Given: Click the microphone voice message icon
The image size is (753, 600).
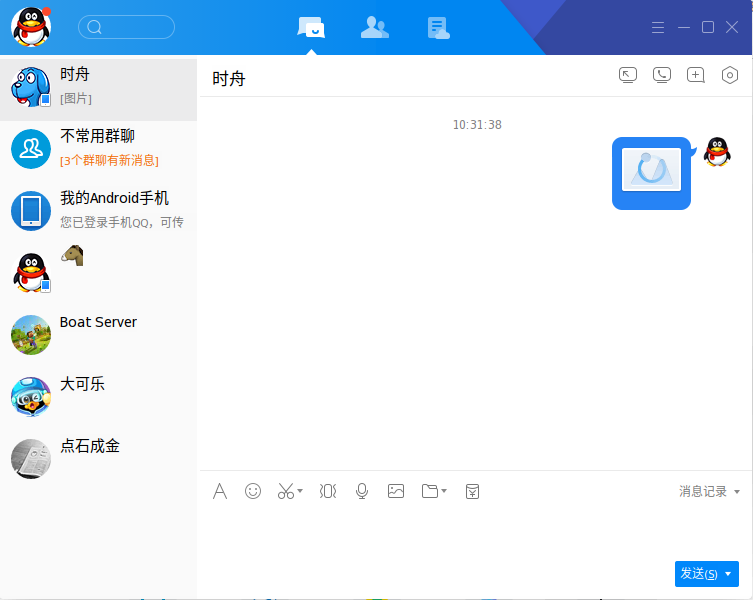Looking at the screenshot, I should 362,491.
